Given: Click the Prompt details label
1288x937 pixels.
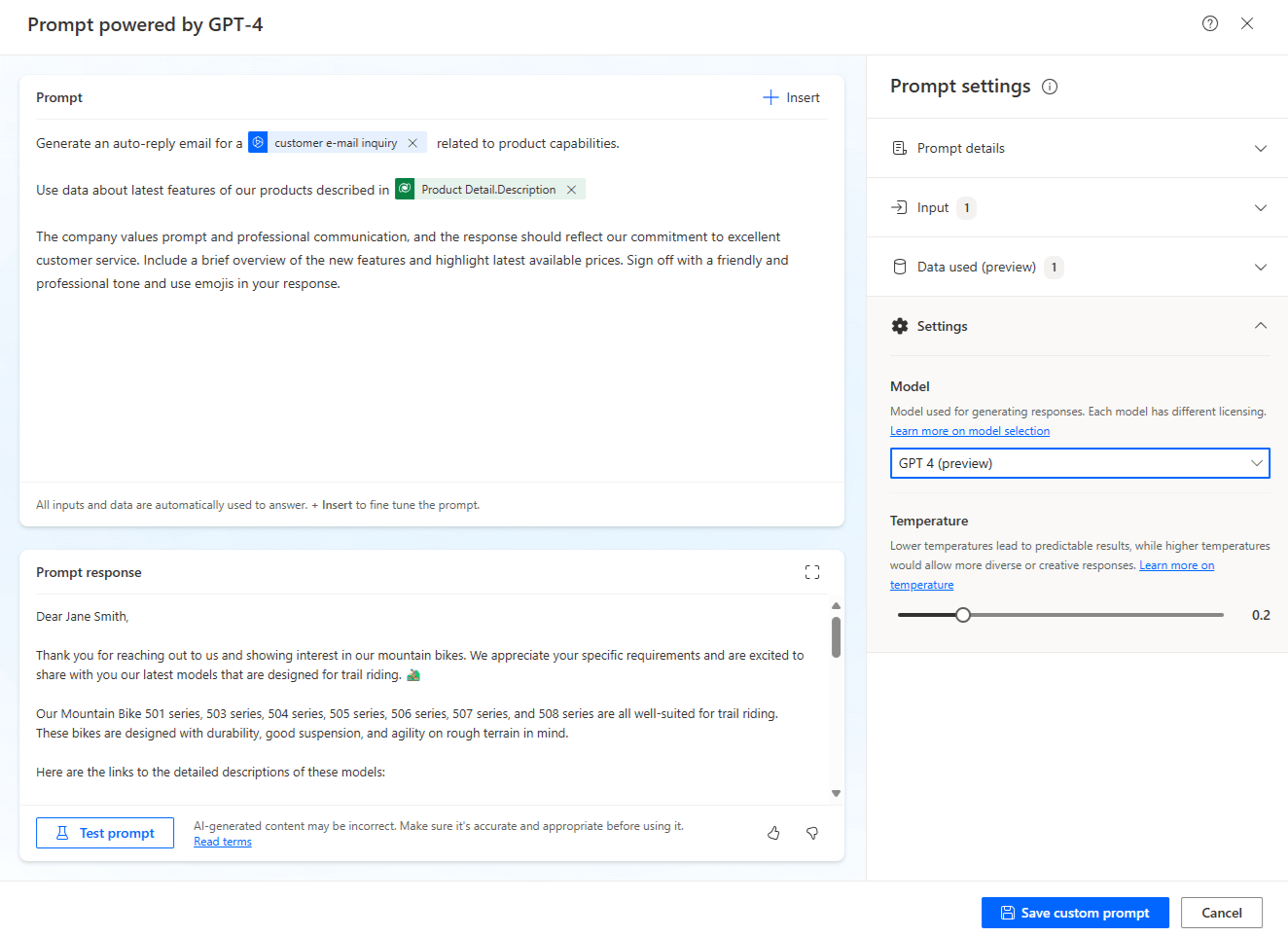Looking at the screenshot, I should [961, 148].
